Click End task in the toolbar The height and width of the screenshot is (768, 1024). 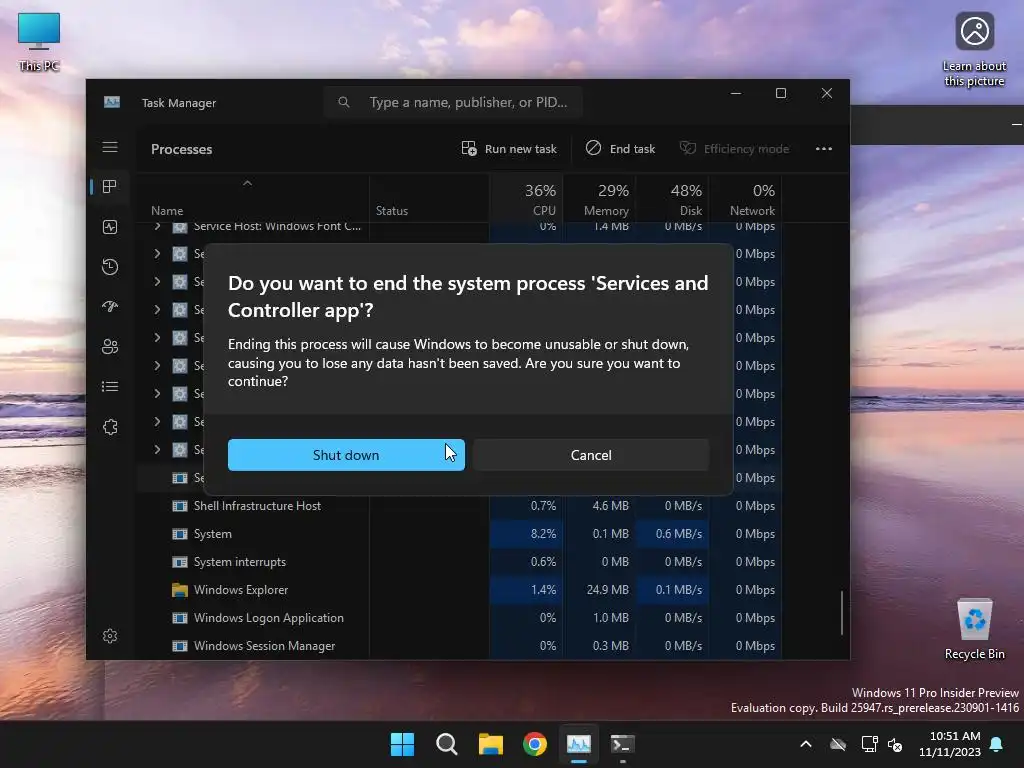pyautogui.click(x=620, y=149)
